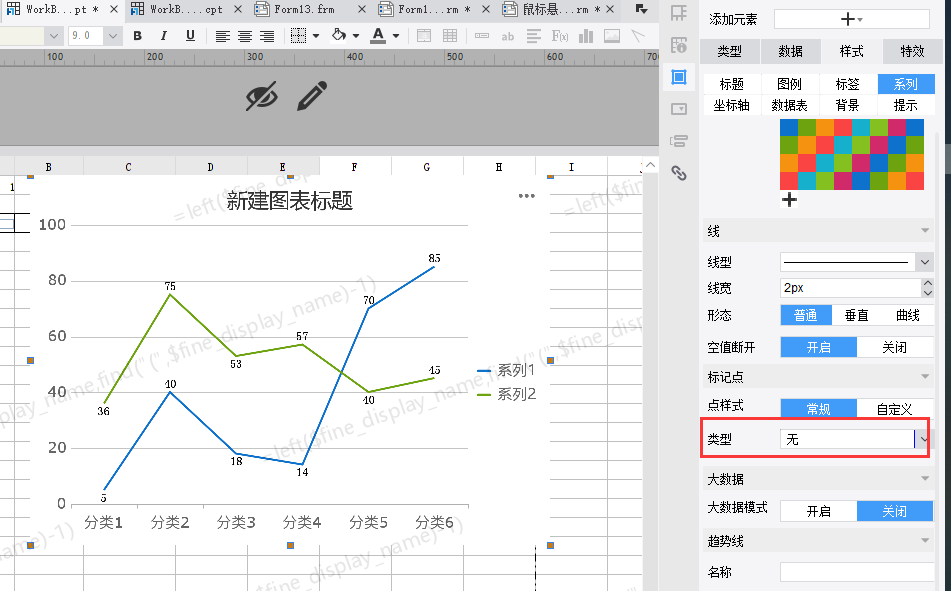Click the 趋势线 名称 input field
951x591 pixels.
pos(856,572)
